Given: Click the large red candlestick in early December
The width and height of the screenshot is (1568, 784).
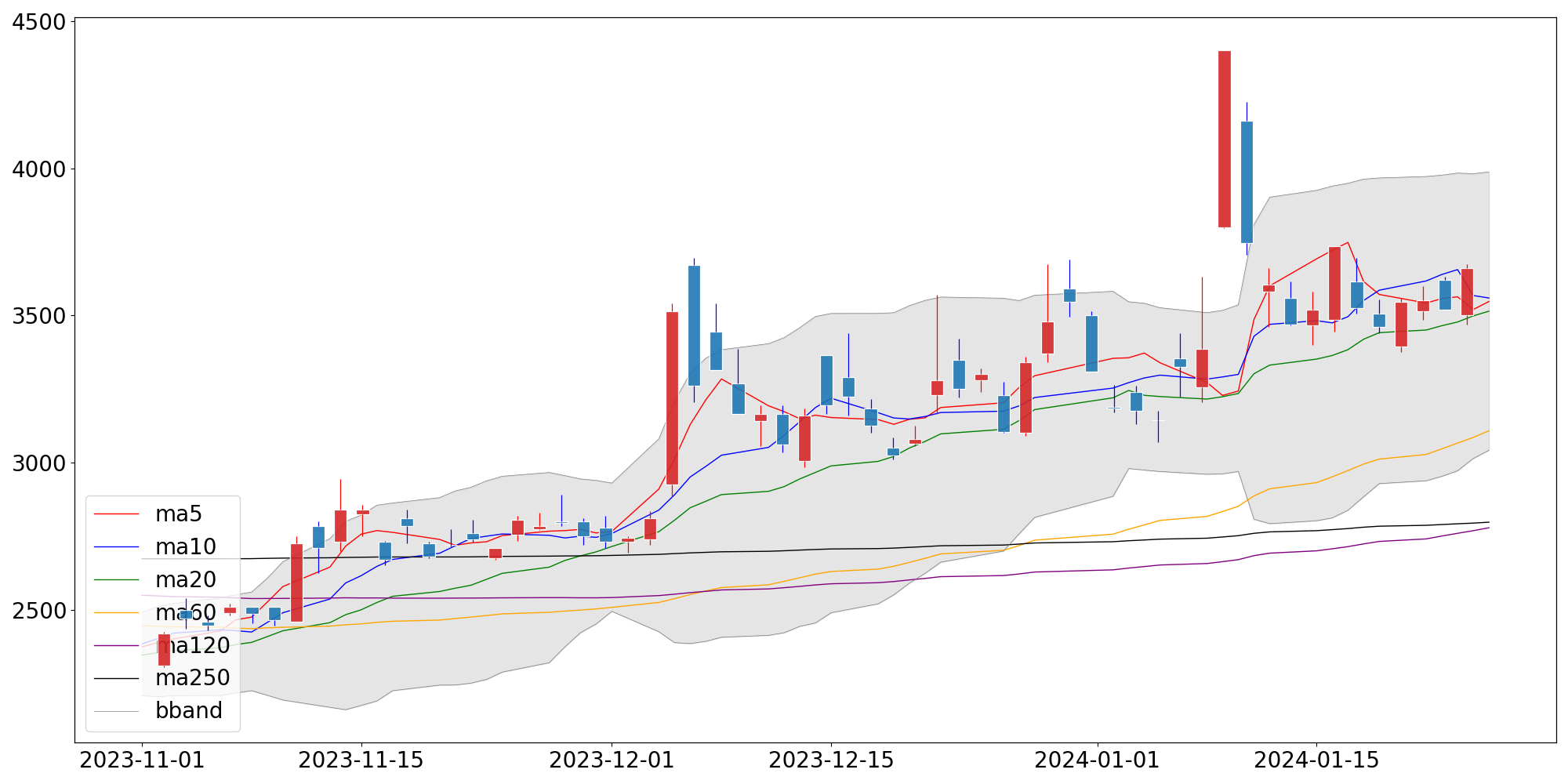Looking at the screenshot, I should [672, 397].
